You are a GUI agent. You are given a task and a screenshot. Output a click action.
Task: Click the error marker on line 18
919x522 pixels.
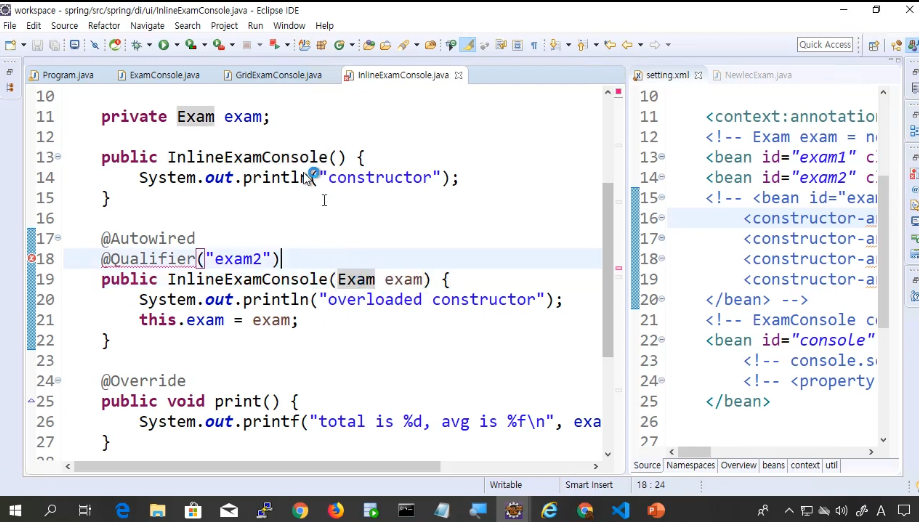coord(31,258)
